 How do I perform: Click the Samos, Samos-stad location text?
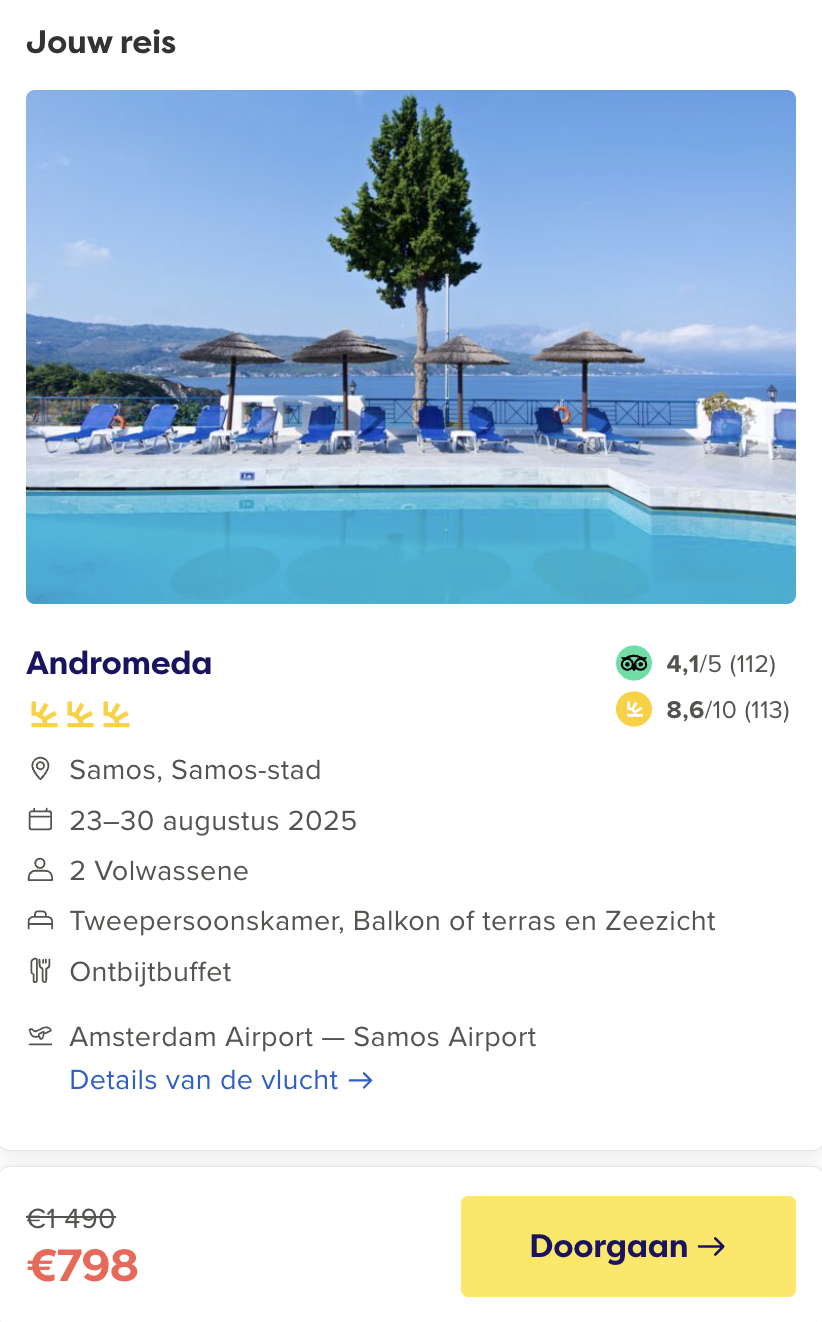tap(195, 770)
